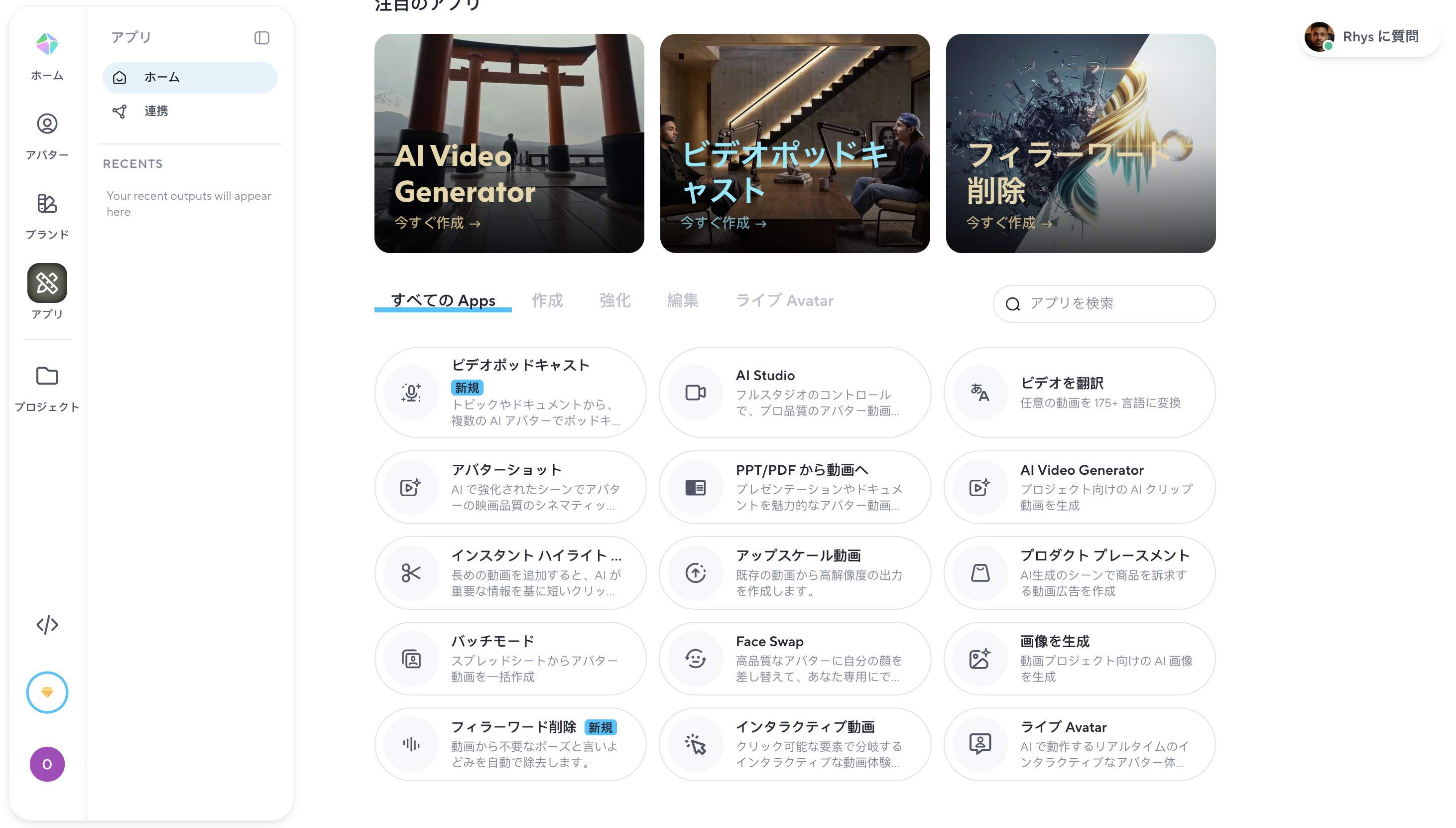
Task: Open バッチモード batch icon
Action: coord(411,659)
